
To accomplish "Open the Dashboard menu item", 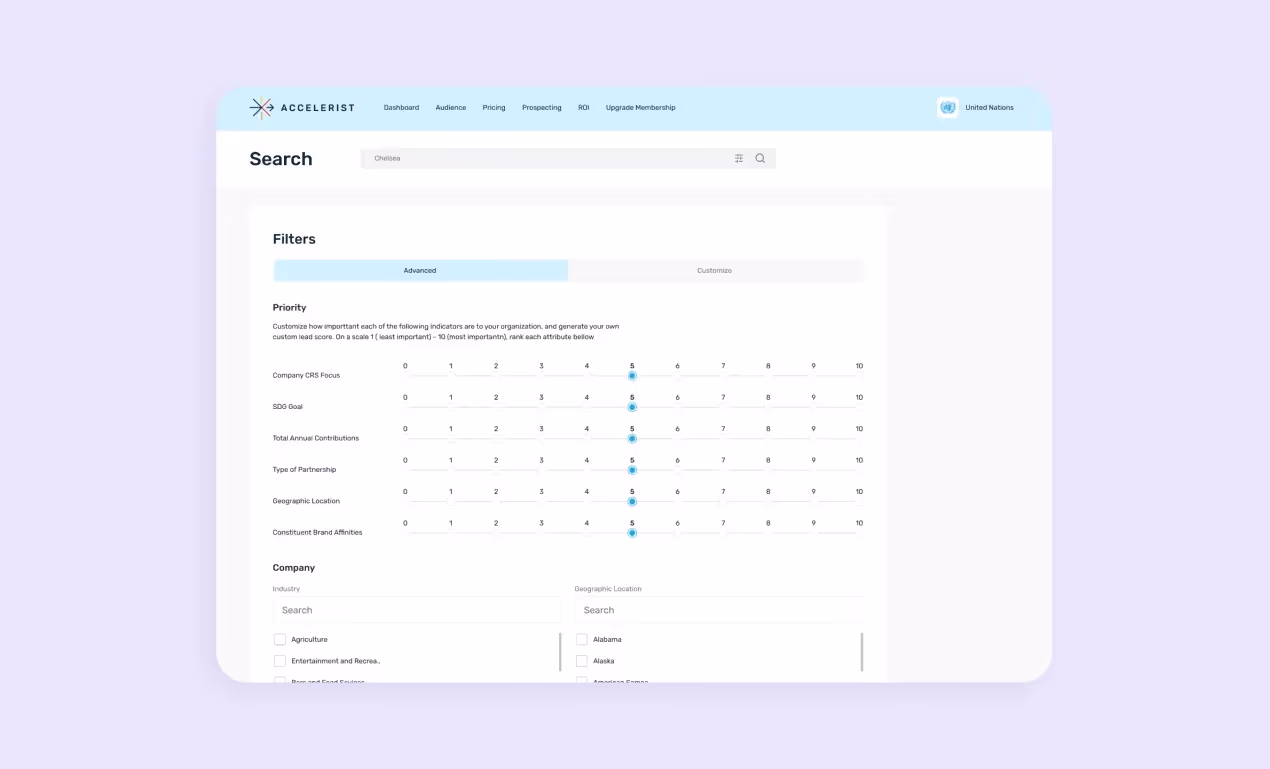I will point(401,107).
